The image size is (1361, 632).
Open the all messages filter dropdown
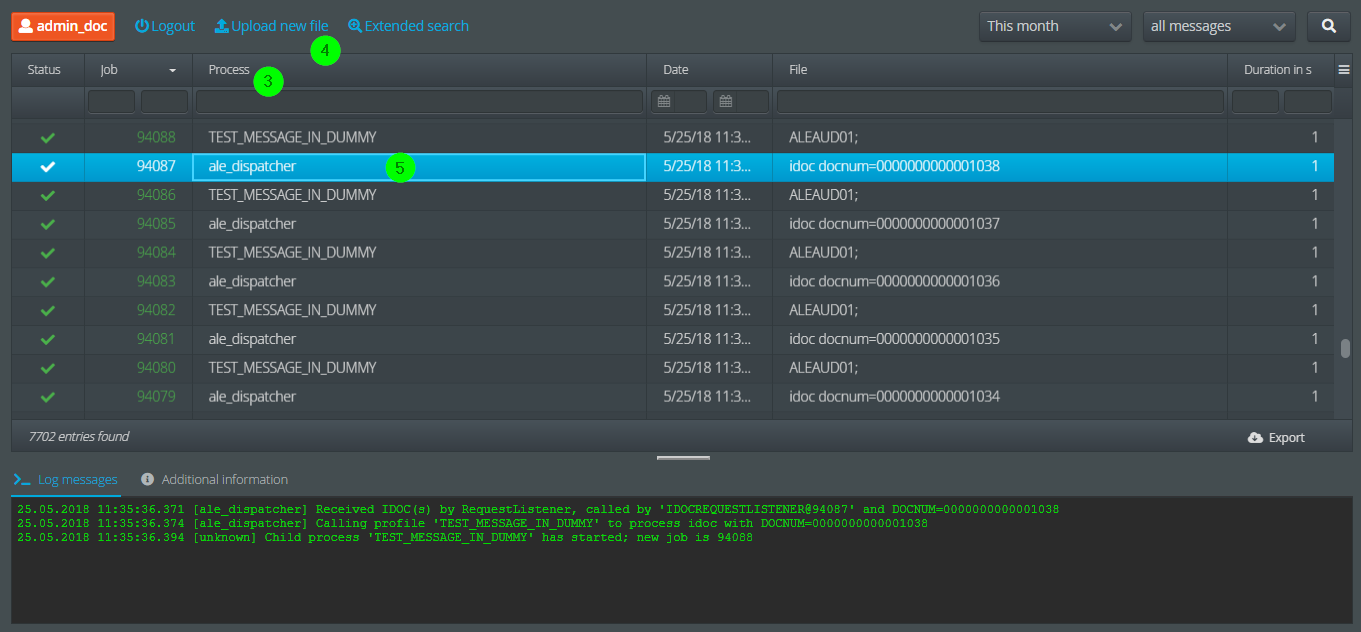point(1219,26)
